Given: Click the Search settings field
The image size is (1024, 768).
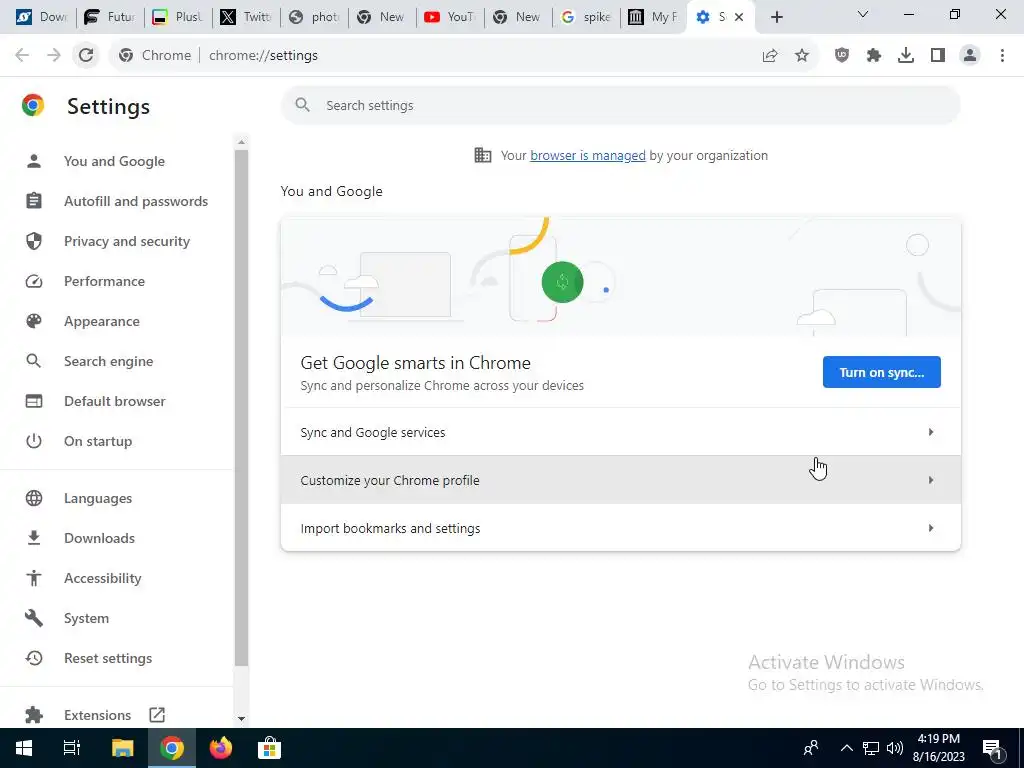Looking at the screenshot, I should click(620, 105).
